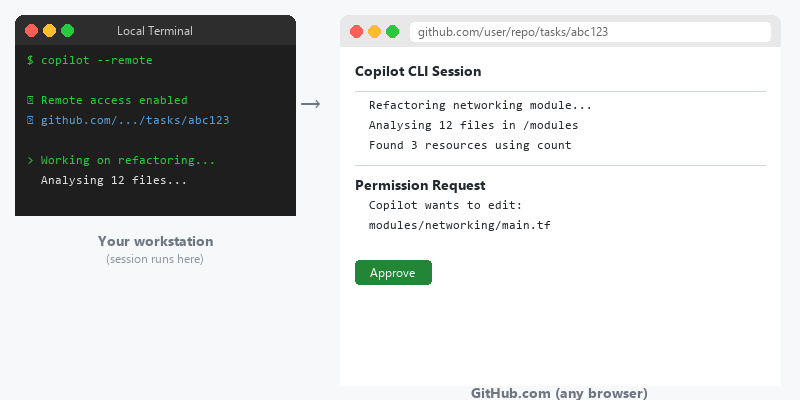Click the Local Terminal title text
The width and height of the screenshot is (800, 400).
pos(155,31)
